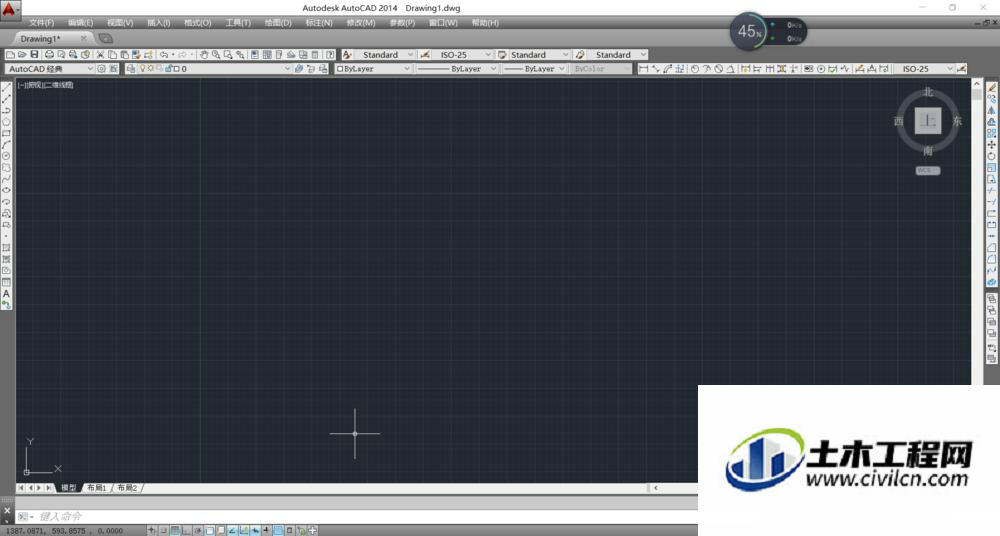This screenshot has height=536, width=1000.
Task: Click the Help question mark icon
Action: click(x=330, y=55)
